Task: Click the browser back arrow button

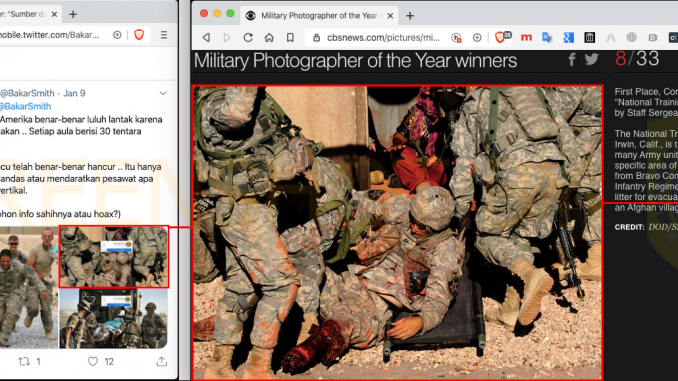Action: [x=206, y=38]
